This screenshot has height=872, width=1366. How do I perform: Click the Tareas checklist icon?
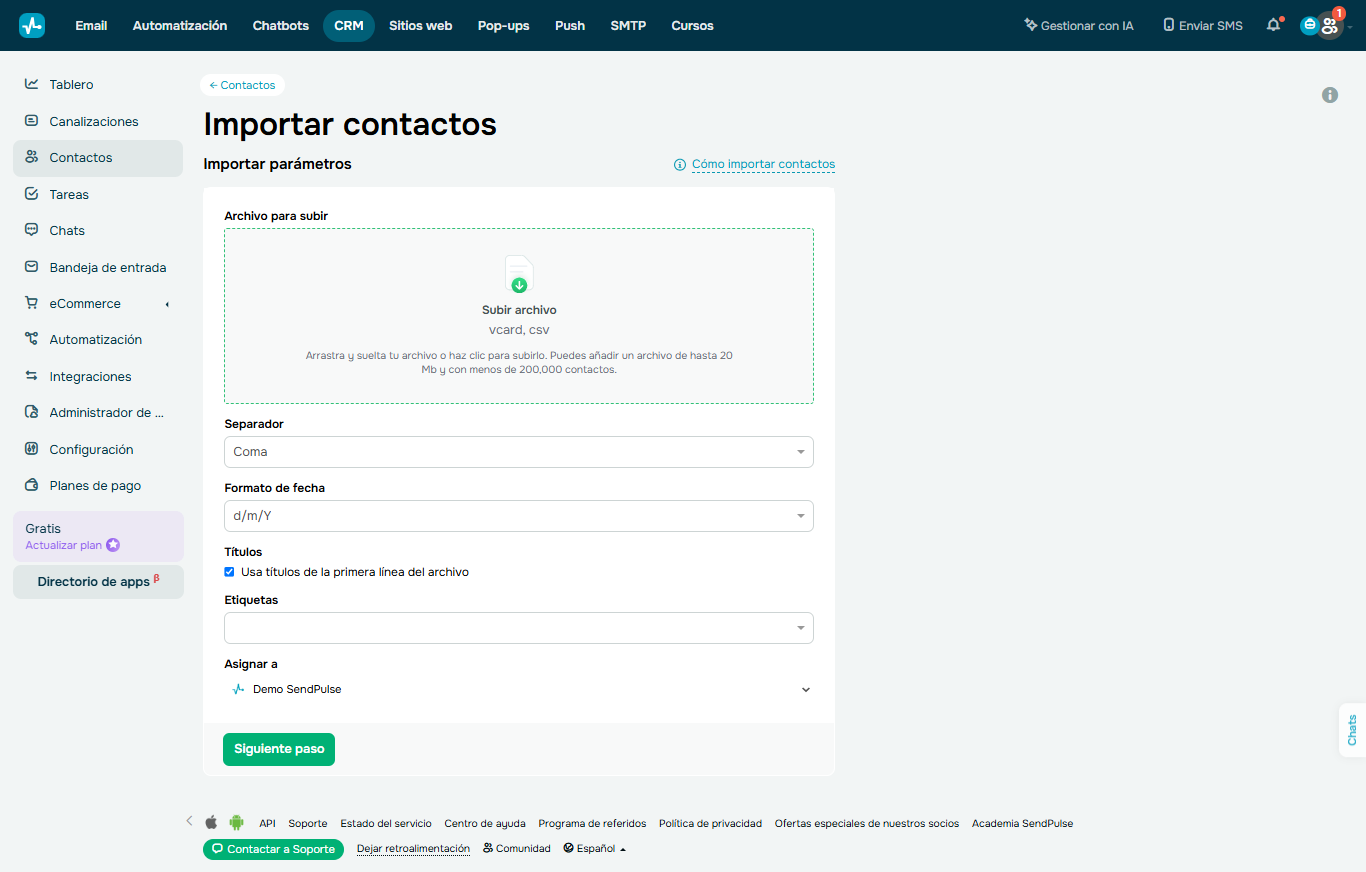(32, 194)
